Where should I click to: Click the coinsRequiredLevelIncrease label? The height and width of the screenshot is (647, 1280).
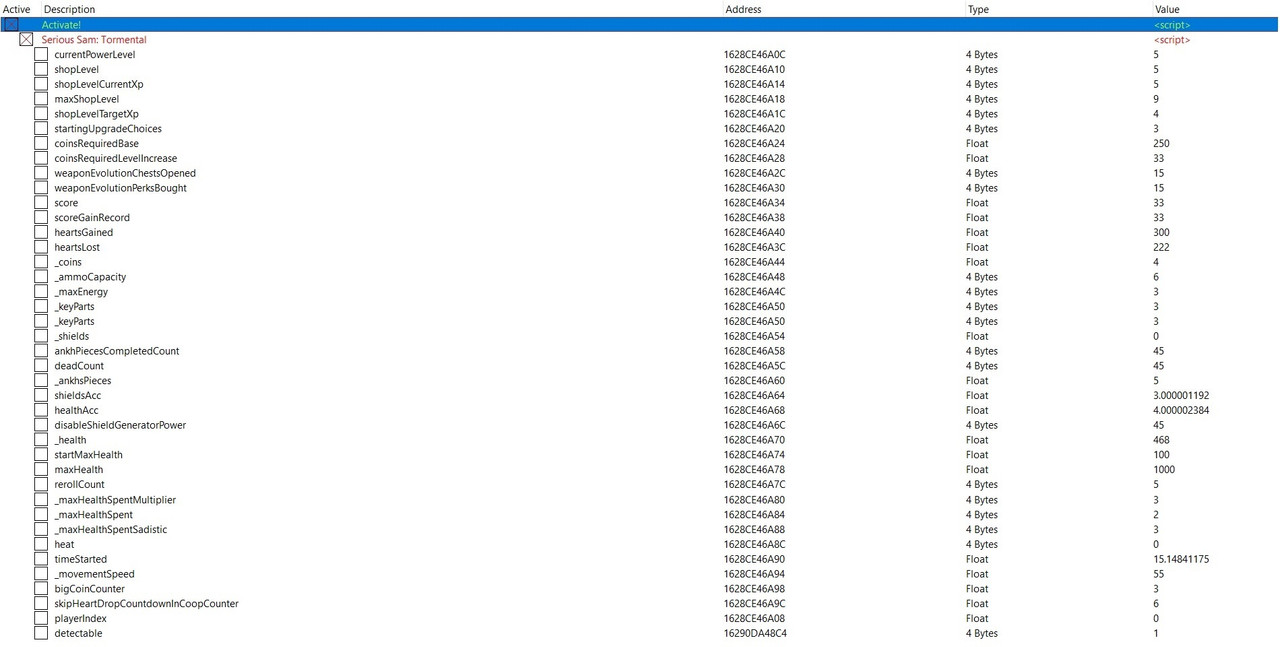click(x=116, y=158)
